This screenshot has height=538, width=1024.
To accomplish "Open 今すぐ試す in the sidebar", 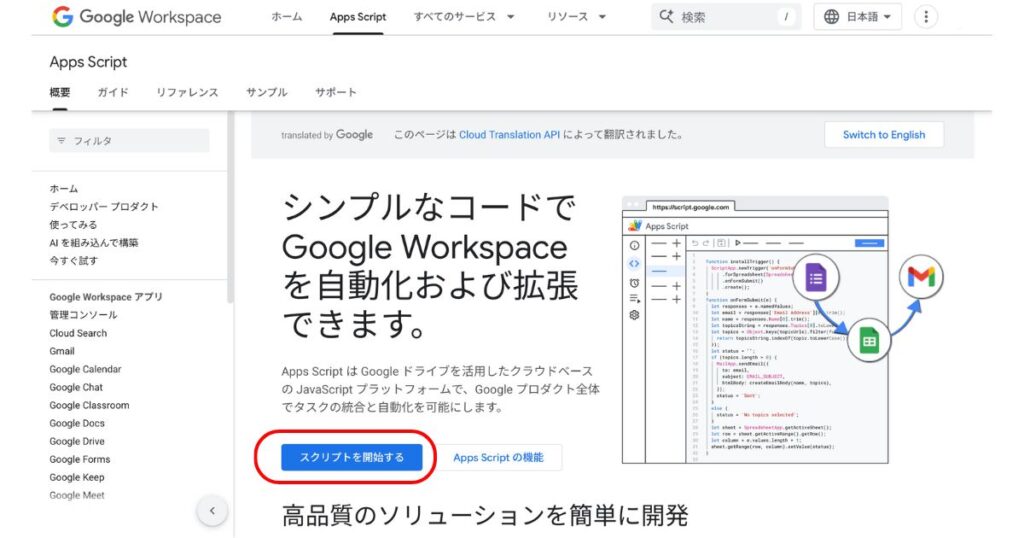I will pyautogui.click(x=74, y=261).
